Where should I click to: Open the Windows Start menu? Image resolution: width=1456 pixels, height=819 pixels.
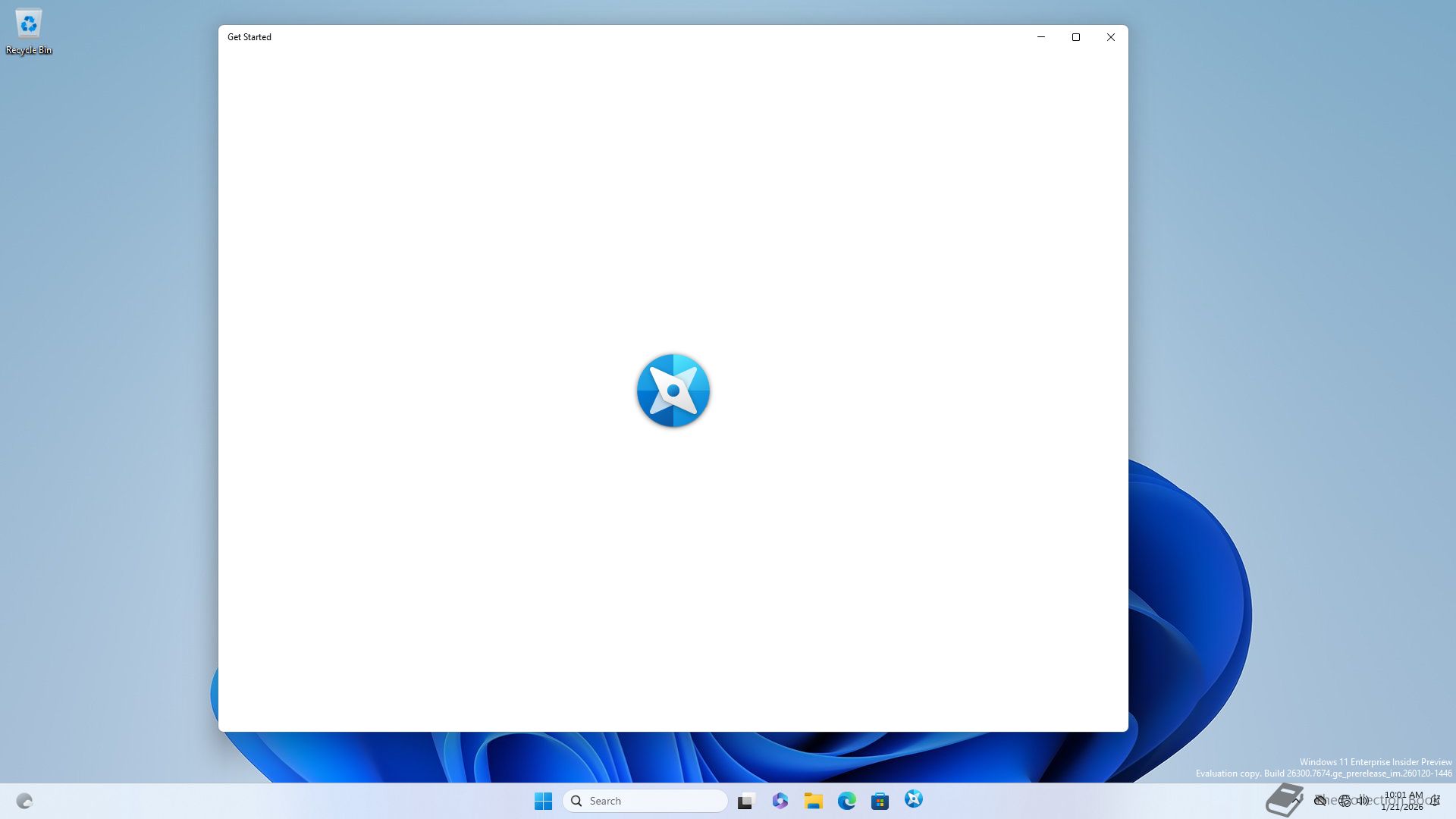coord(543,801)
